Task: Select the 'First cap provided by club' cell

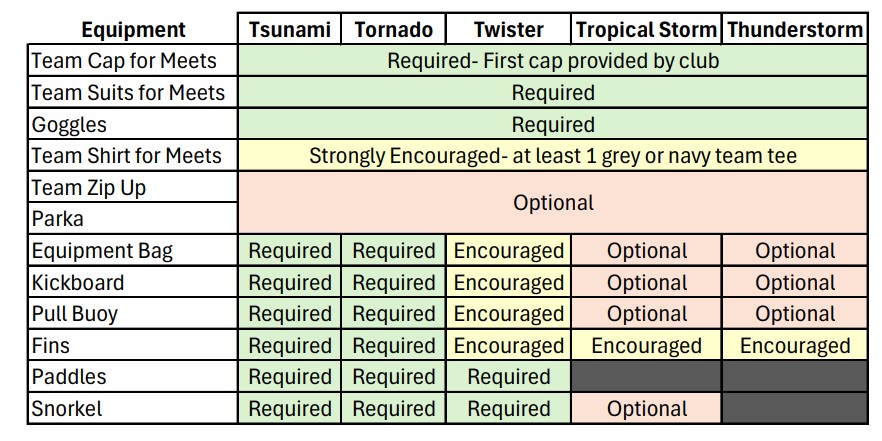Action: click(x=553, y=61)
